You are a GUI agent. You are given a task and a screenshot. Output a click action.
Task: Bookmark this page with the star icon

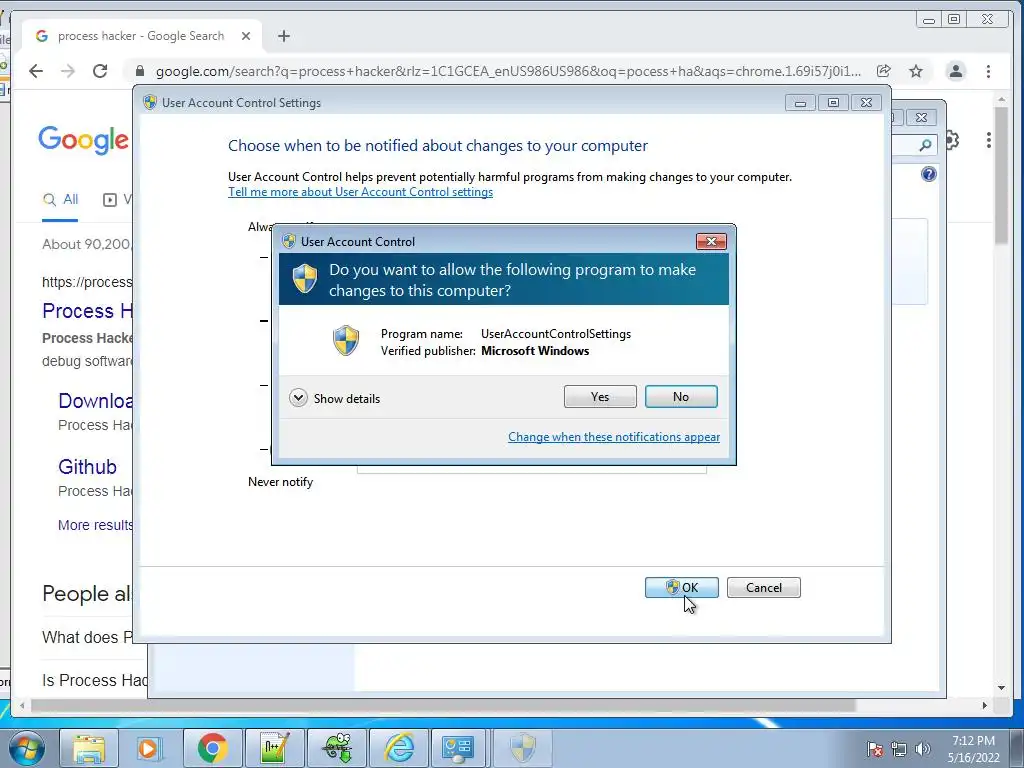(916, 71)
